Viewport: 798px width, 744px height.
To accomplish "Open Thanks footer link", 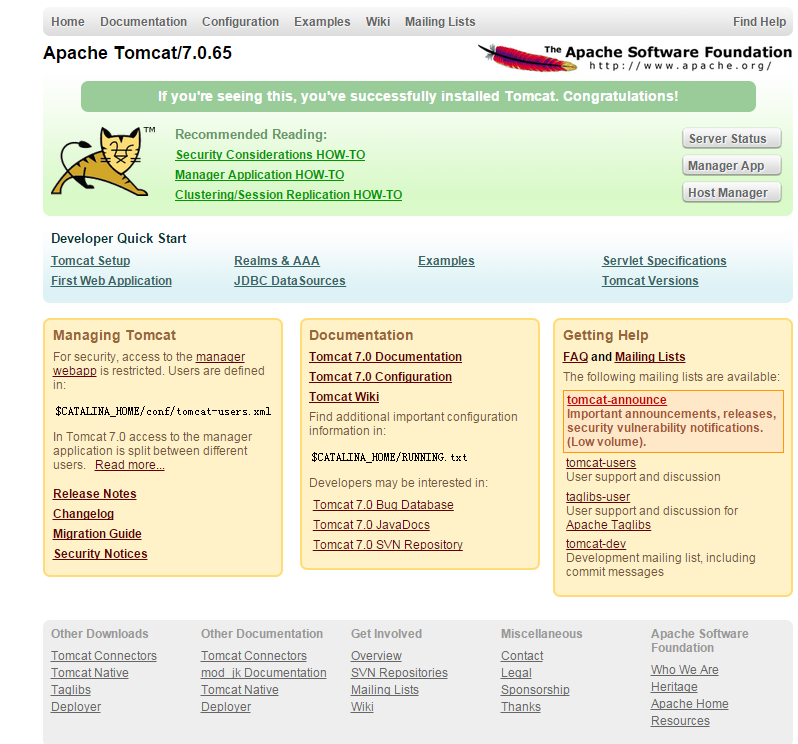I will pos(521,707).
